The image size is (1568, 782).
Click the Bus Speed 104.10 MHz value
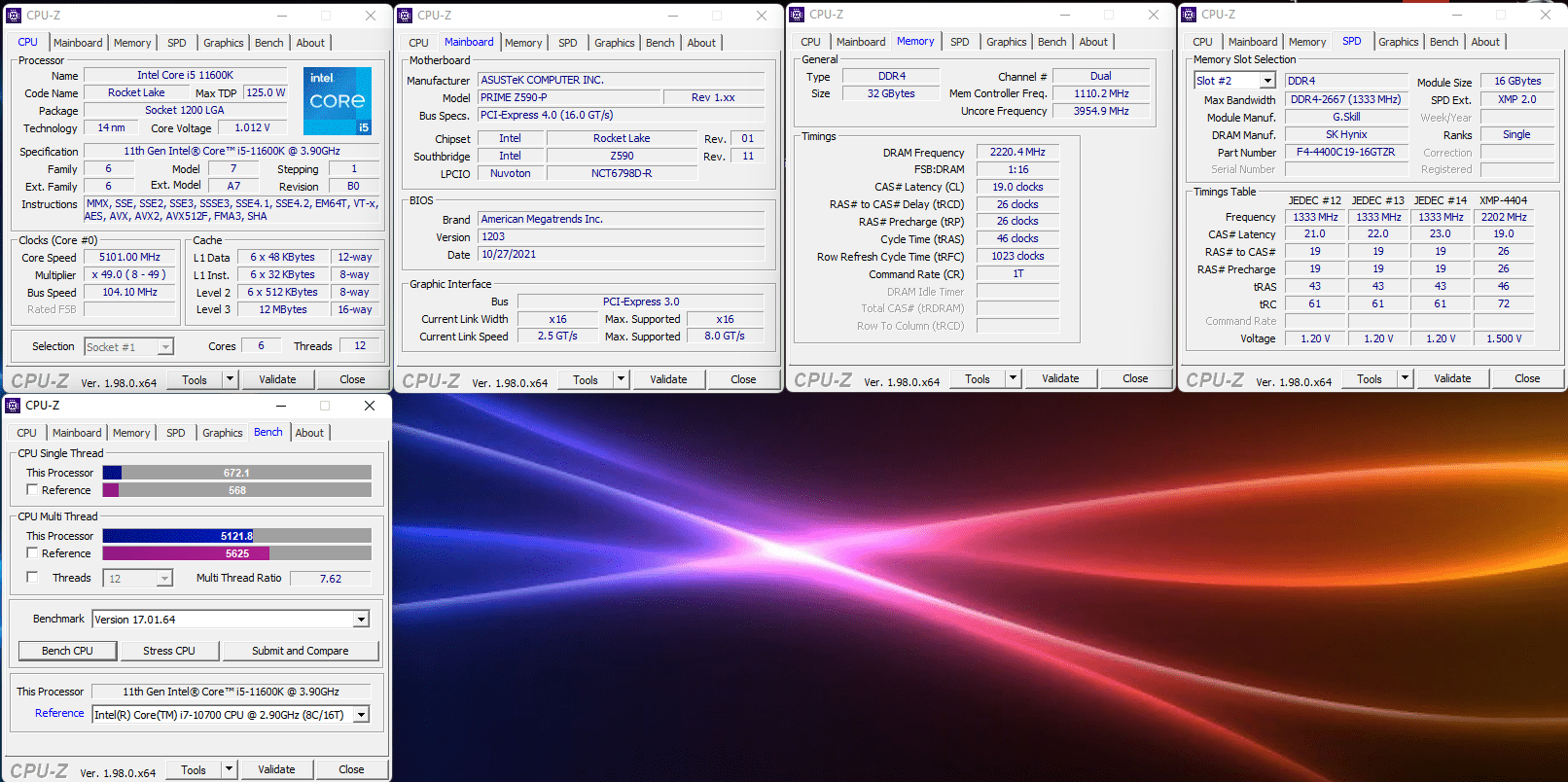[x=129, y=292]
